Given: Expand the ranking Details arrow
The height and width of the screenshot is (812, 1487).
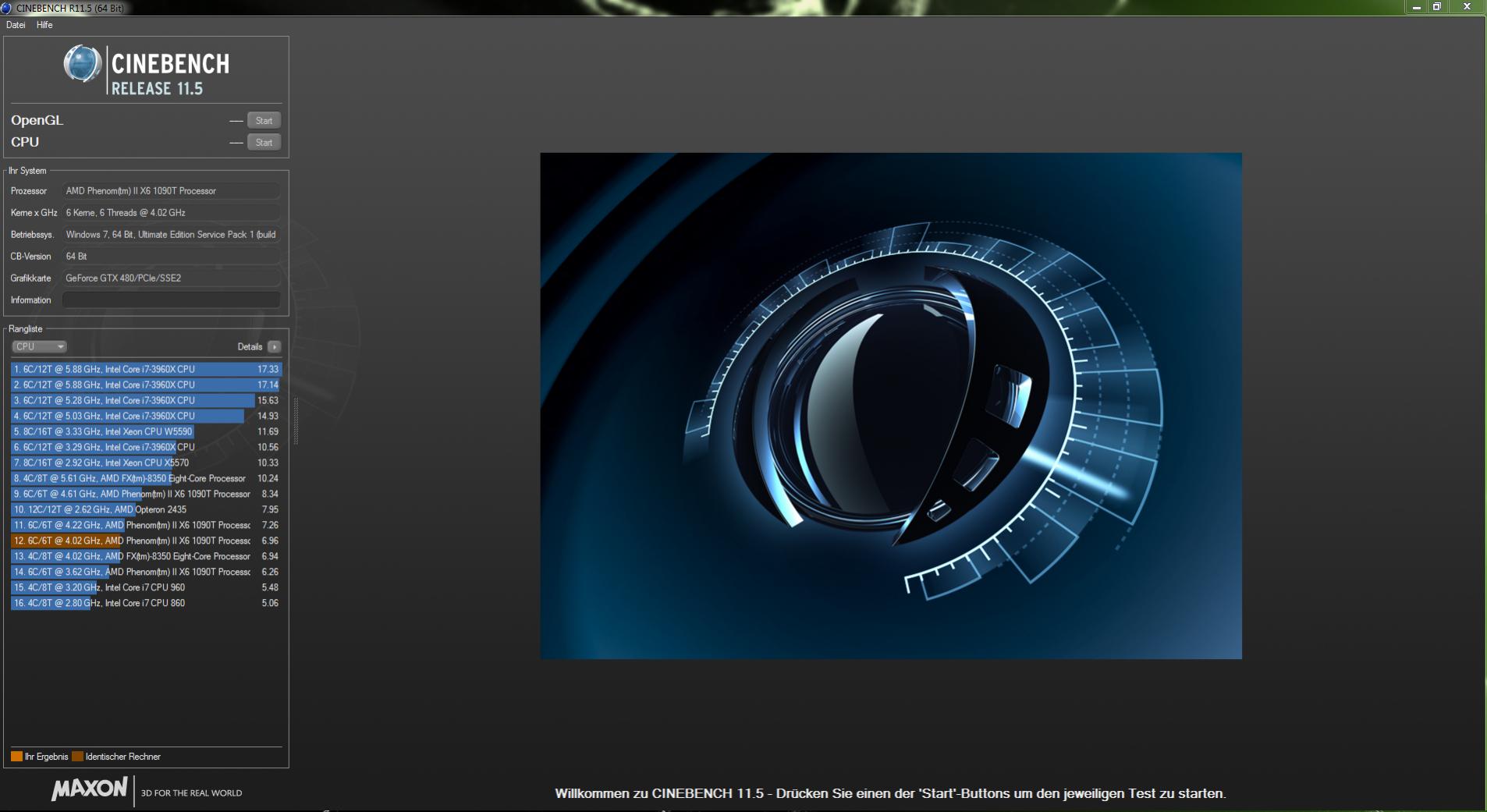Looking at the screenshot, I should tap(274, 346).
